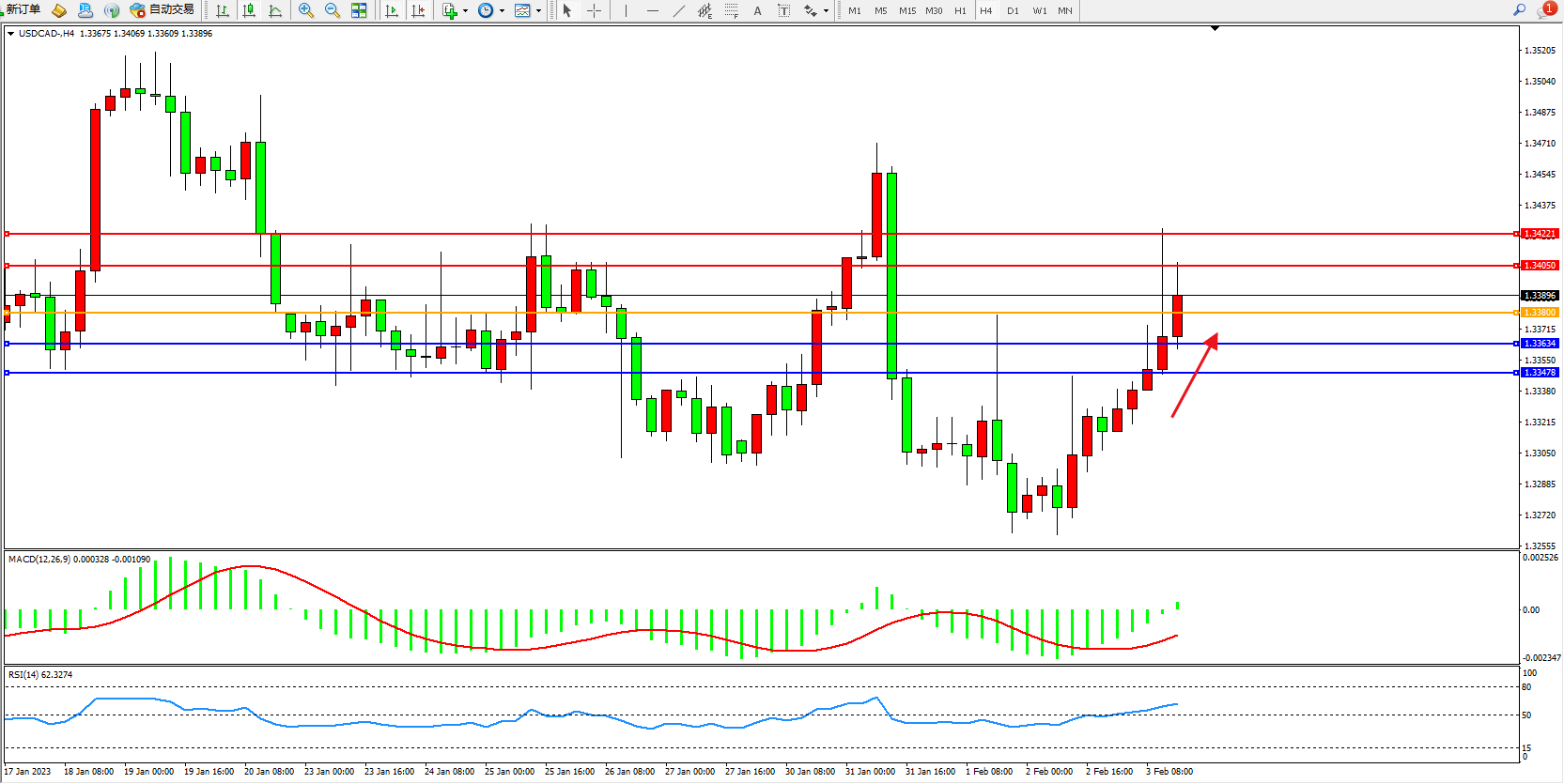
Task: Open the search magnifier at top right
Action: tap(1519, 9)
